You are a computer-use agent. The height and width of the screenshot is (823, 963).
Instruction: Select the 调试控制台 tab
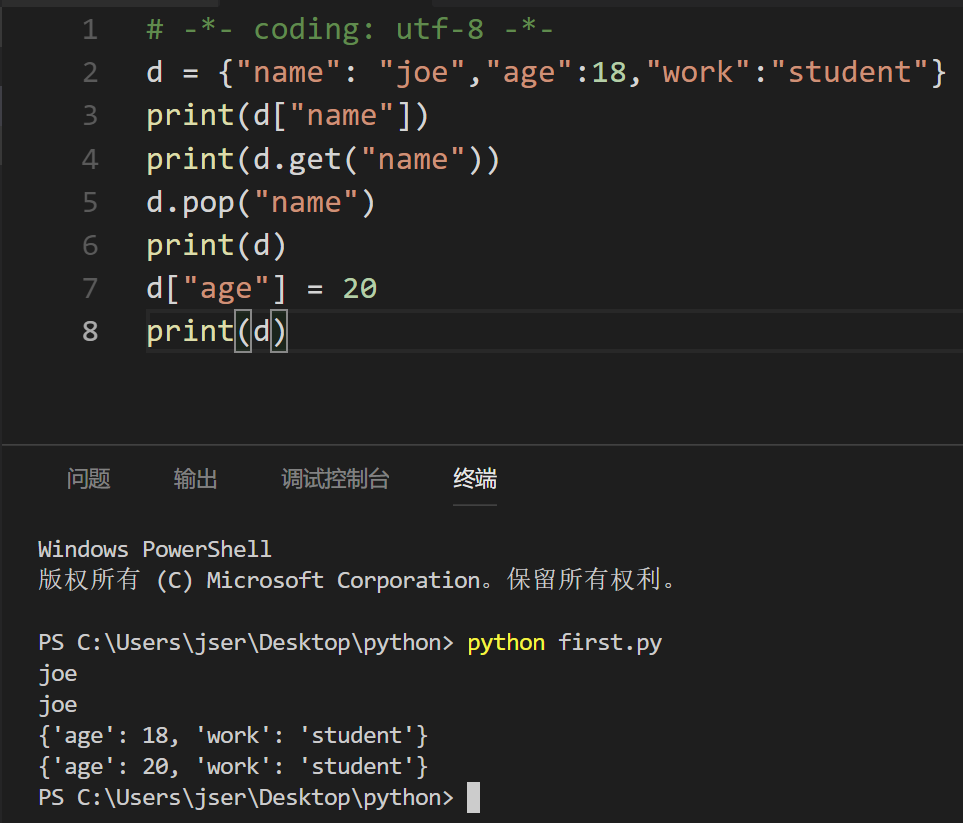pos(335,478)
